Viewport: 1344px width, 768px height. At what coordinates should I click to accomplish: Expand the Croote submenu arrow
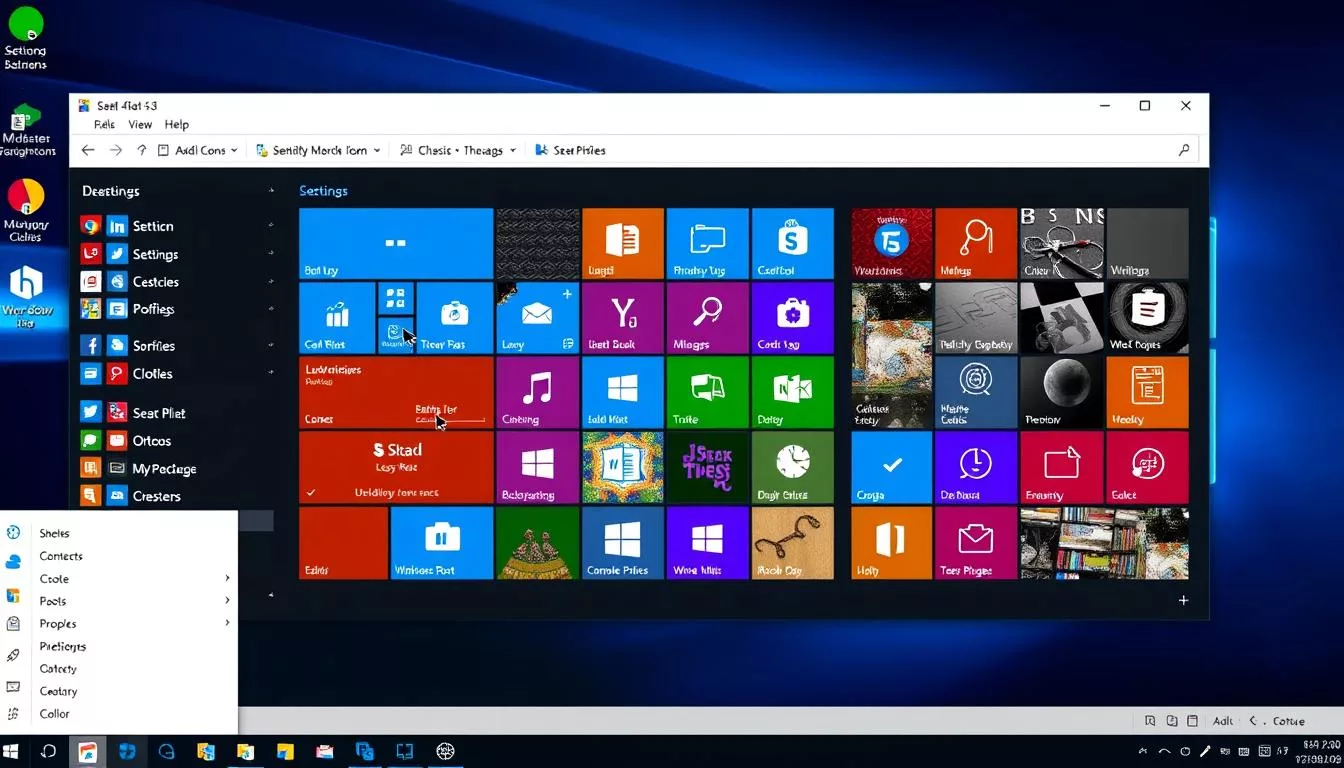click(227, 578)
